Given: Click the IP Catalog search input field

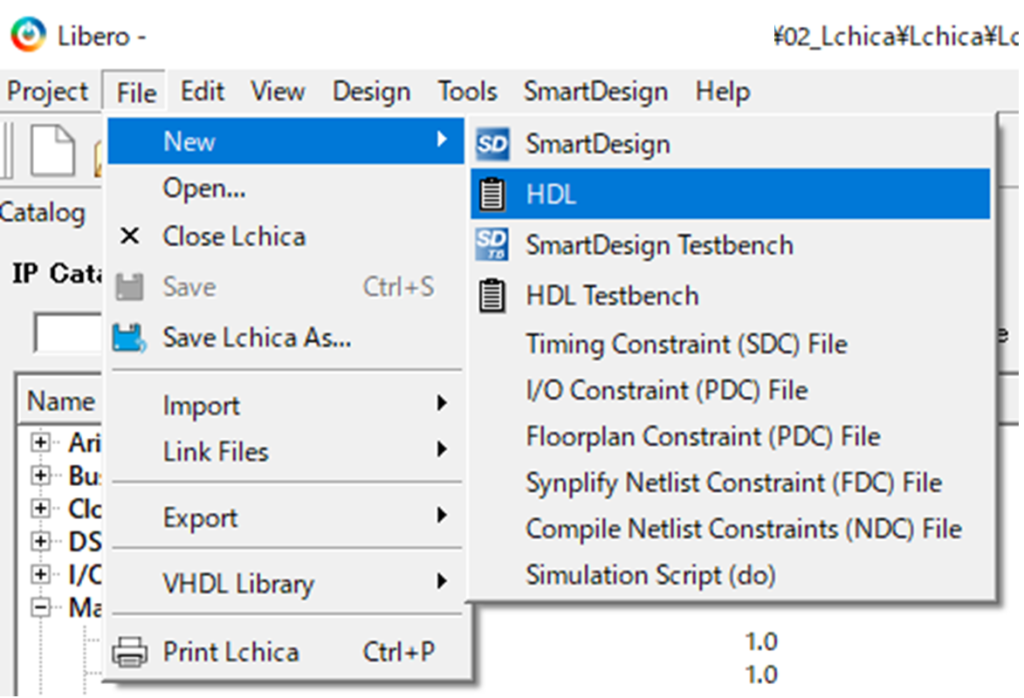Looking at the screenshot, I should tap(68, 333).
